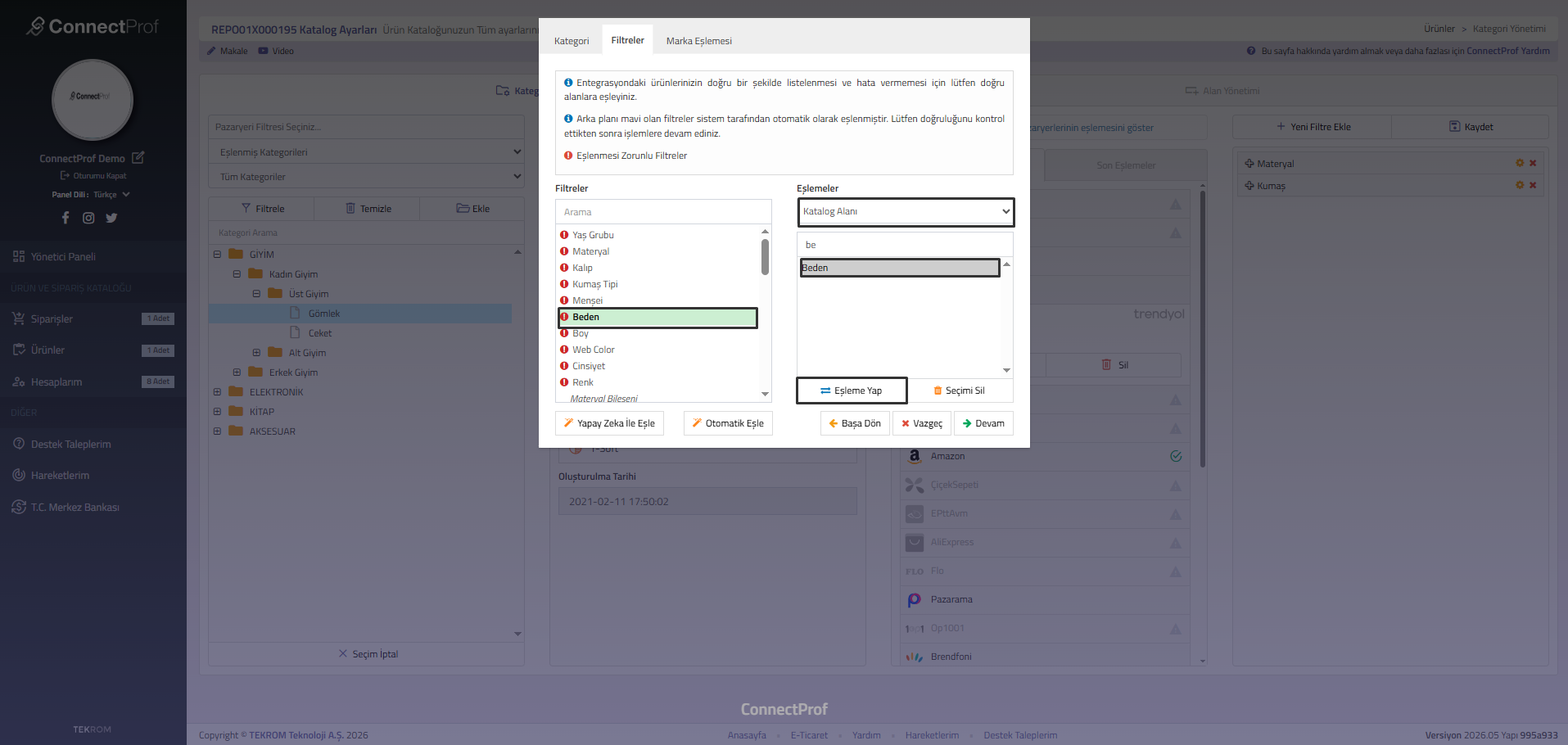Collapse the Üst Giyim tree node

pyautogui.click(x=256, y=294)
